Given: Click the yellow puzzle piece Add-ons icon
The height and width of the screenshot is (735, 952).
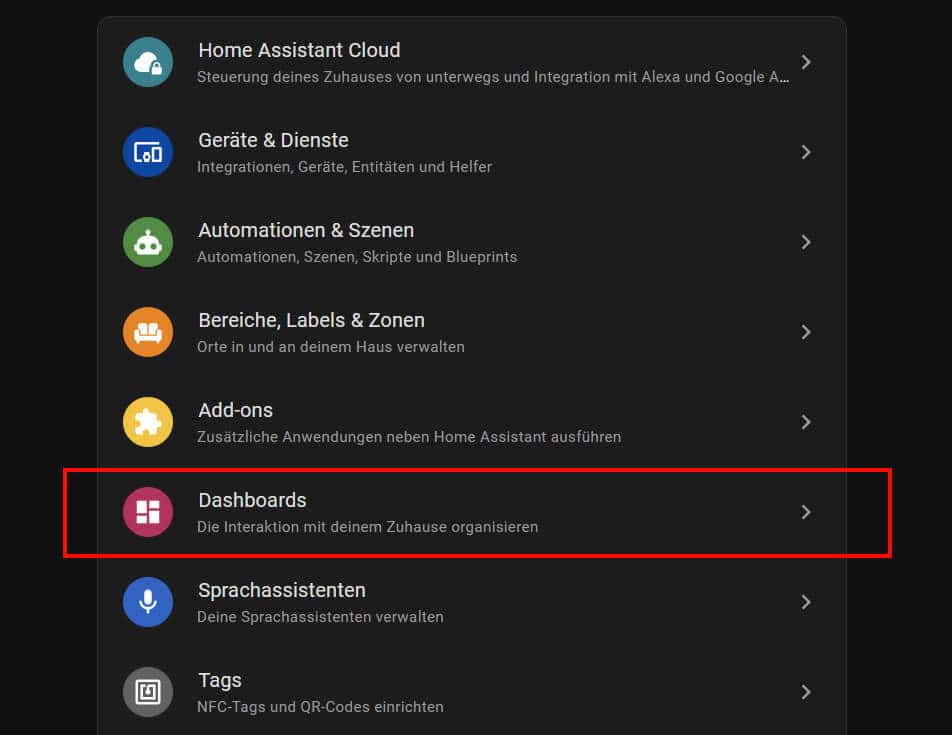Looking at the screenshot, I should tap(148, 422).
